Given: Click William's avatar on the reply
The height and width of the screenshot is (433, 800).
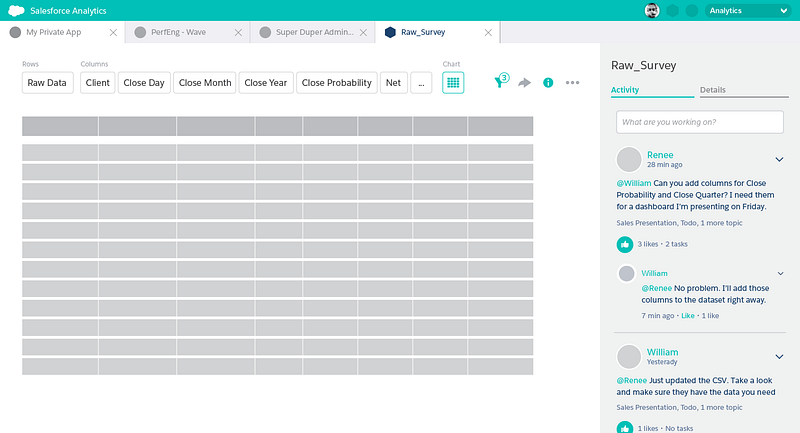Looking at the screenshot, I should (627, 274).
